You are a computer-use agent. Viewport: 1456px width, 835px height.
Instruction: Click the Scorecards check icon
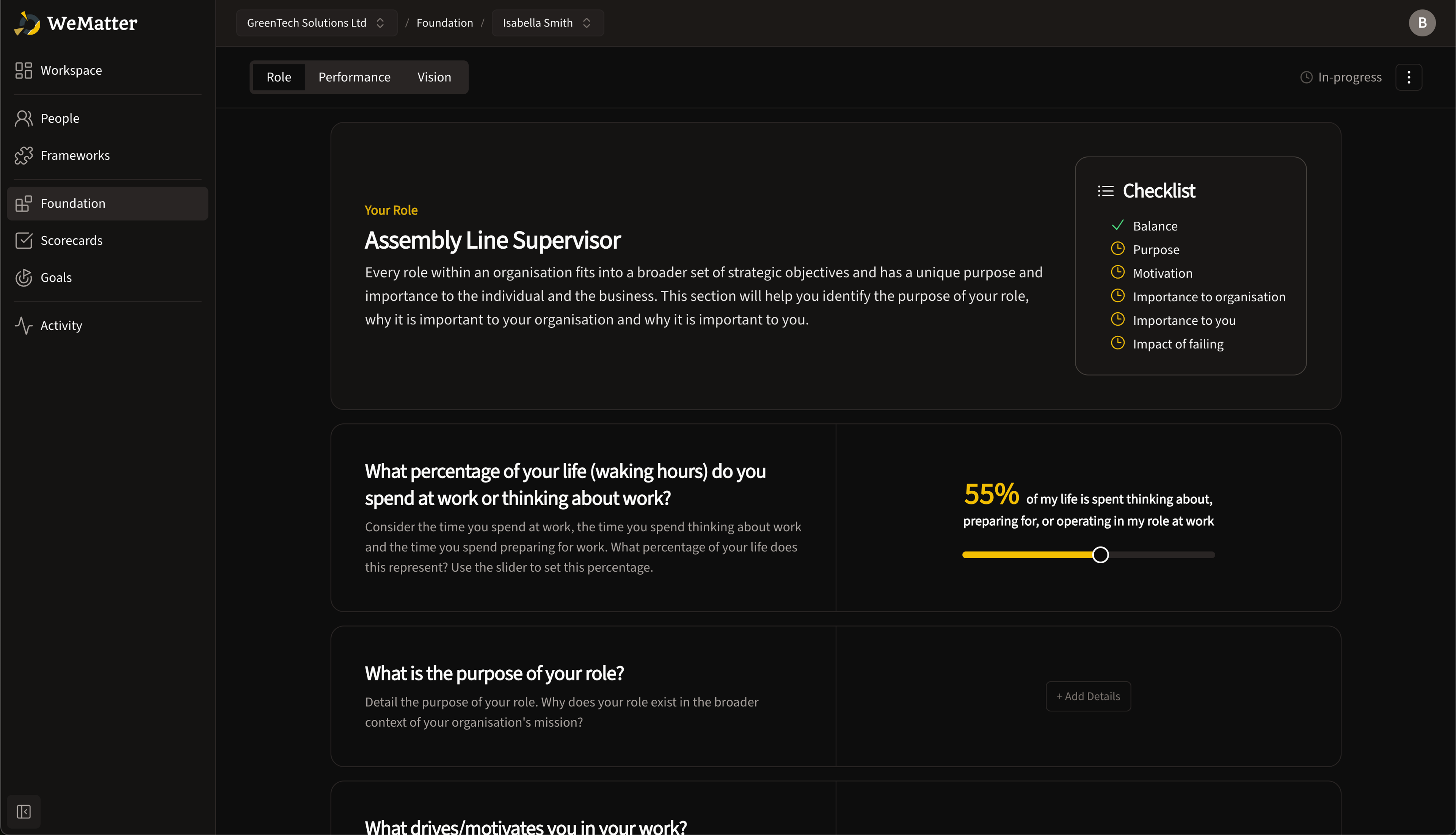tap(24, 240)
